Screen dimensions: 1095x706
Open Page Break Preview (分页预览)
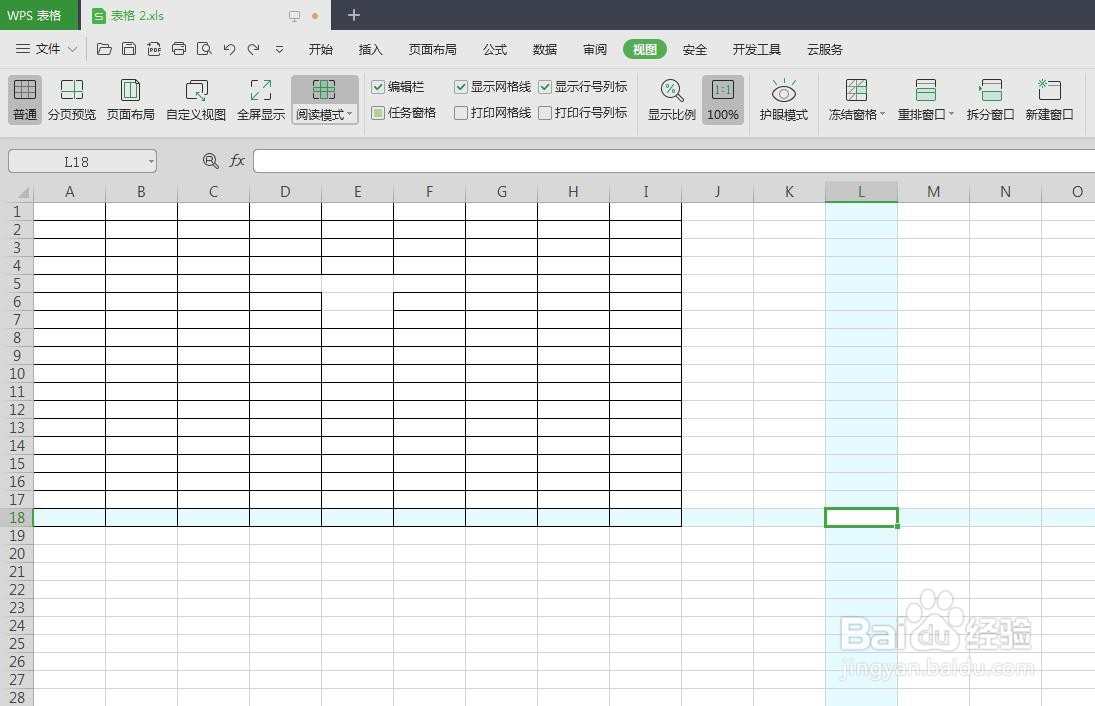pos(72,99)
